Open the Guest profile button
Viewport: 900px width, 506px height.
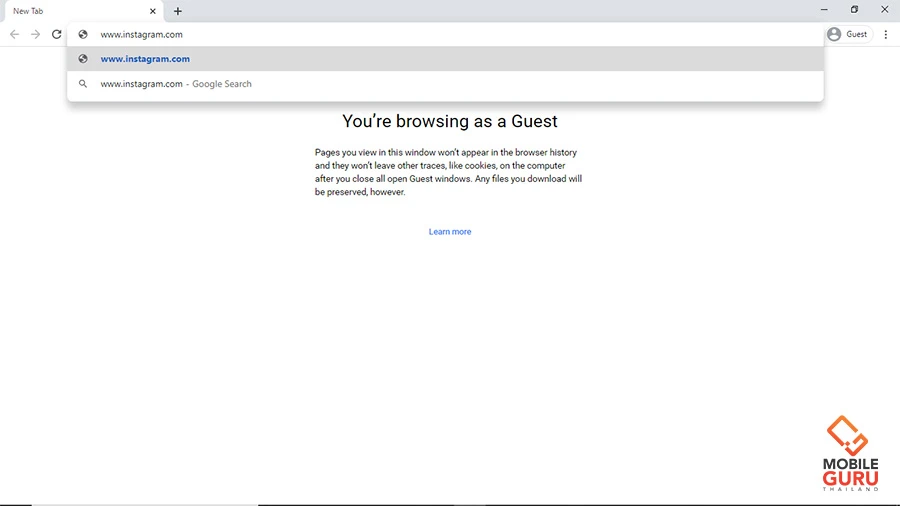(848, 34)
